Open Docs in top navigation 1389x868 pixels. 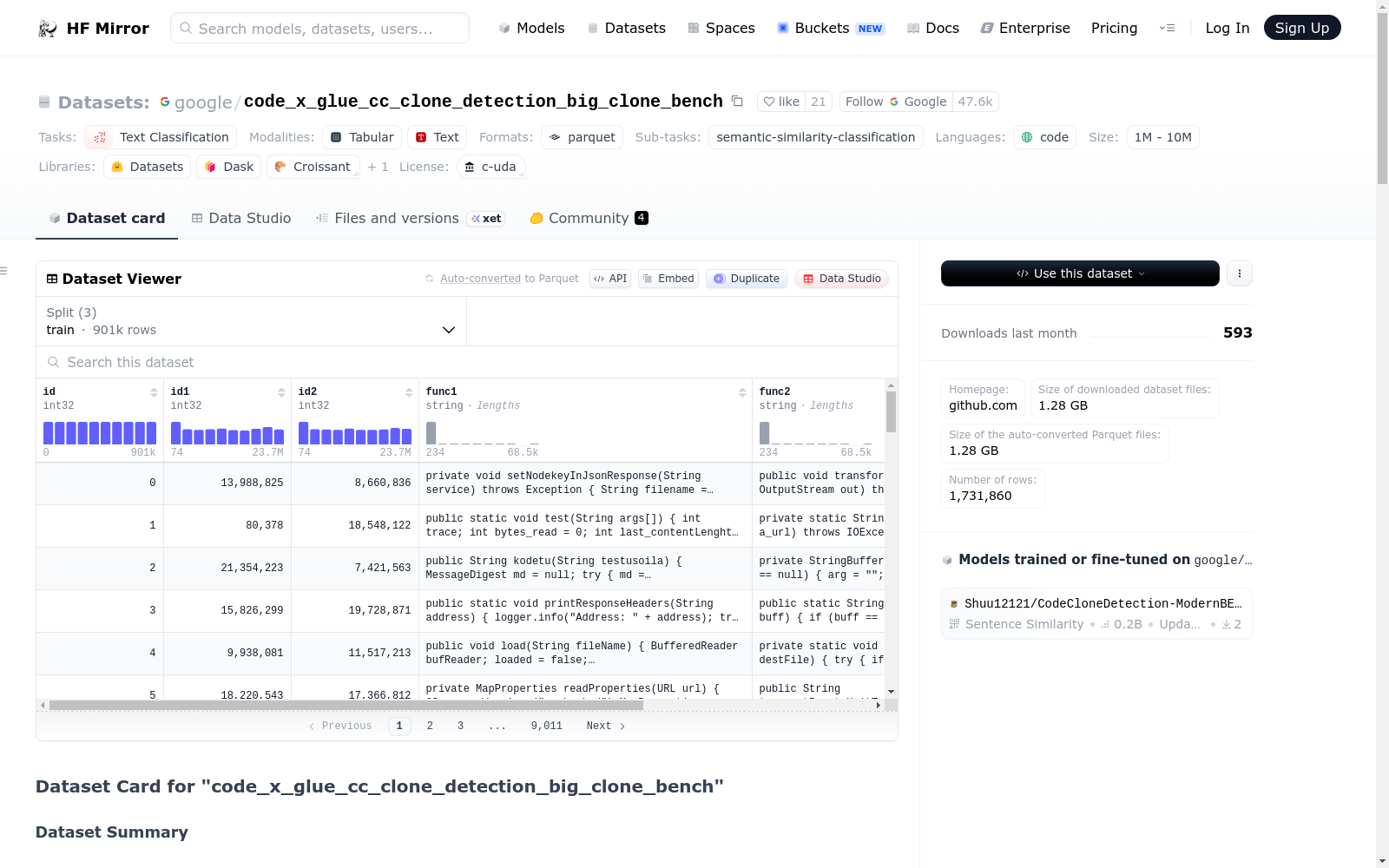(x=933, y=28)
